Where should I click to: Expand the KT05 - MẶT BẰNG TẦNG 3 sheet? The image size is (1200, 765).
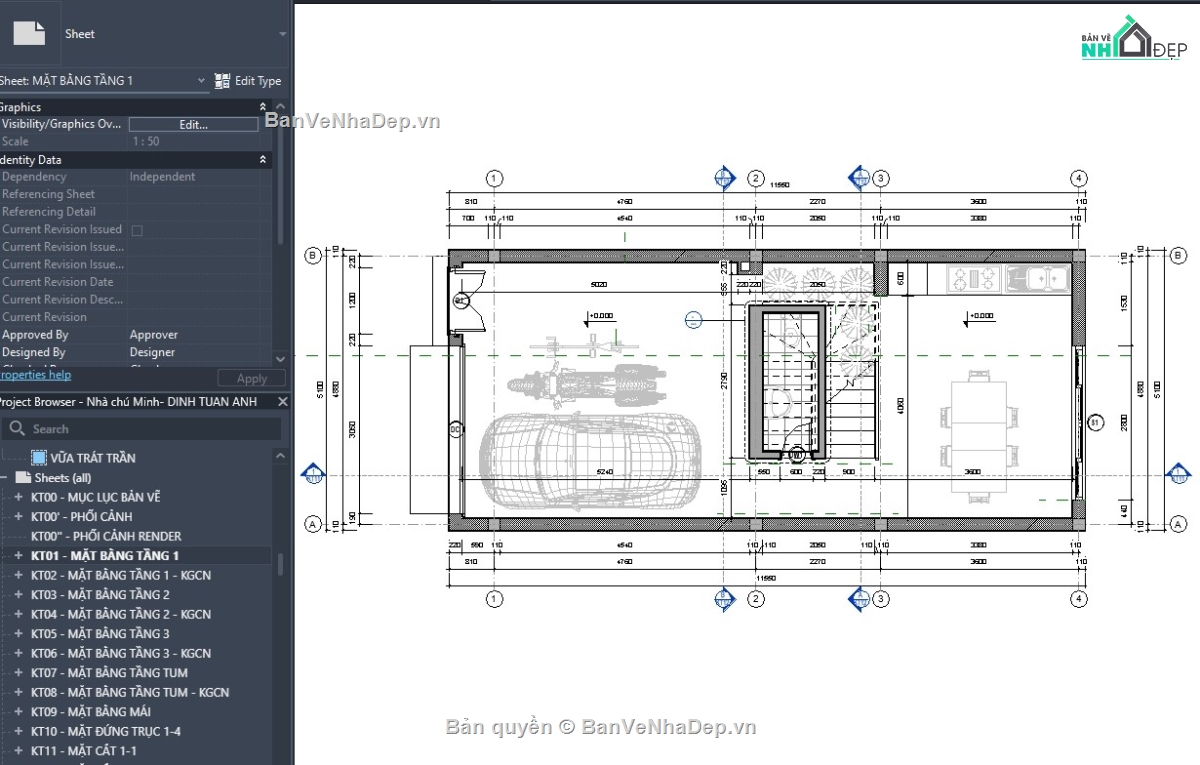click(18, 634)
